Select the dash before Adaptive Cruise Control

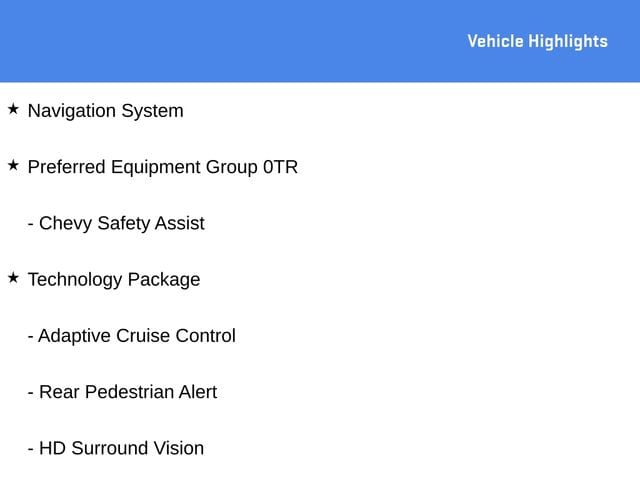(x=31, y=337)
